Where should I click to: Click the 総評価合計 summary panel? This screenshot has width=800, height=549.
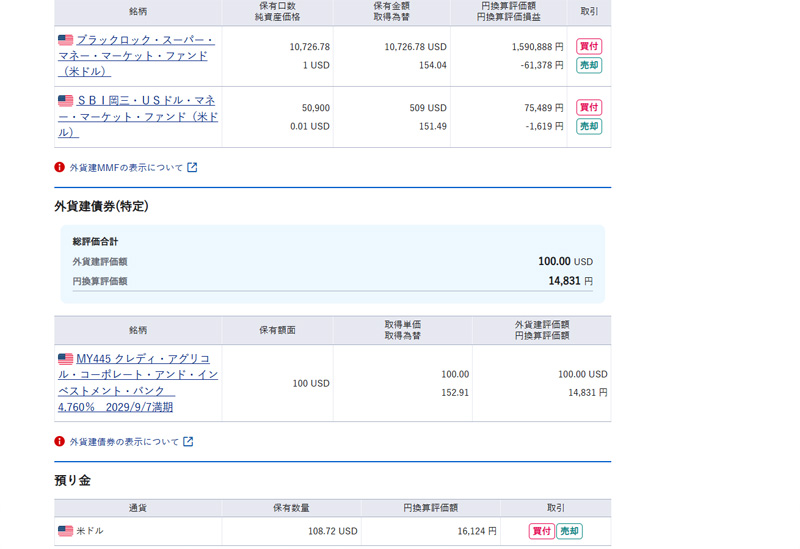[x=332, y=263]
